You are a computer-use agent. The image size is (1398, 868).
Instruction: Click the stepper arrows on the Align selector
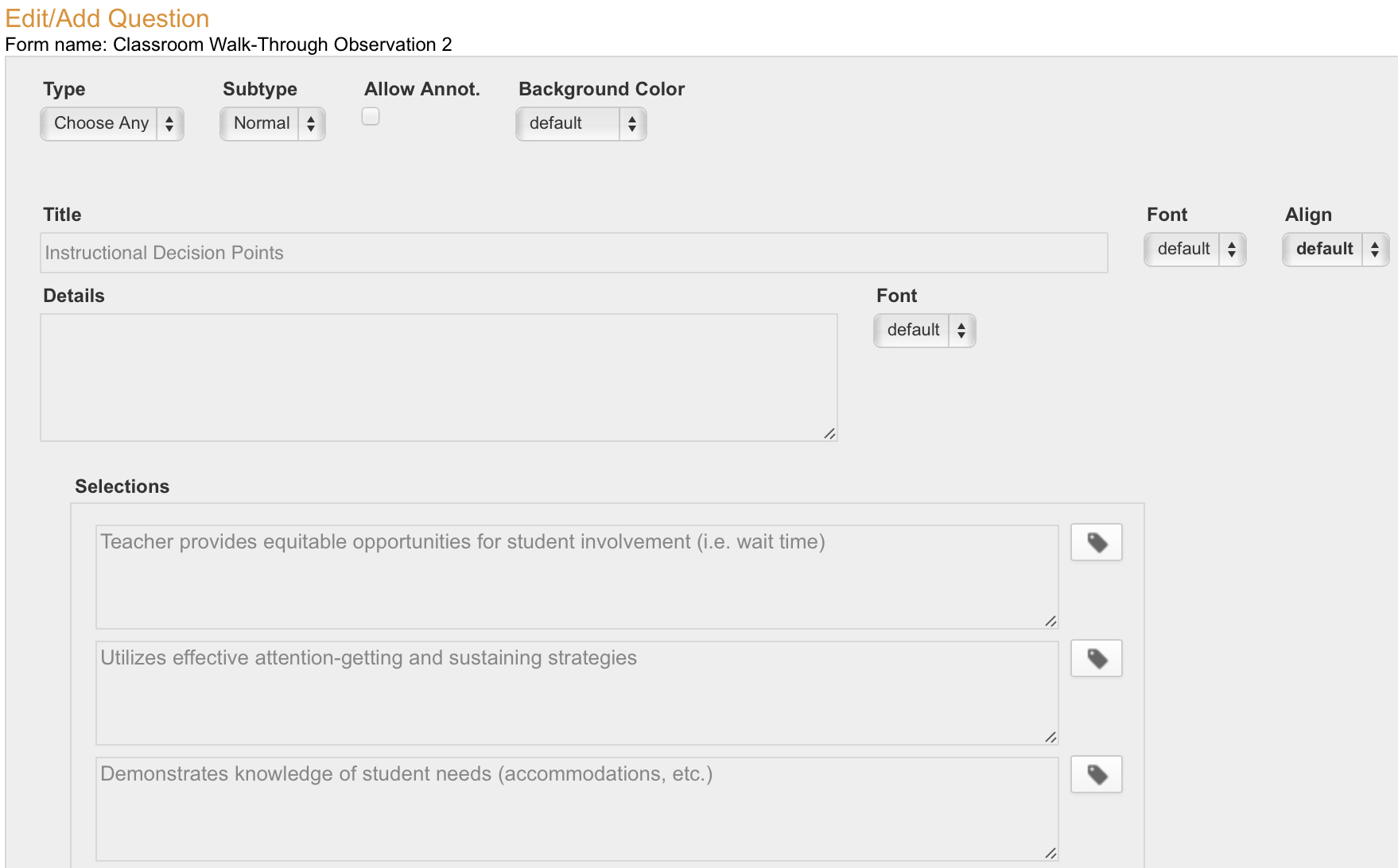(x=1375, y=249)
